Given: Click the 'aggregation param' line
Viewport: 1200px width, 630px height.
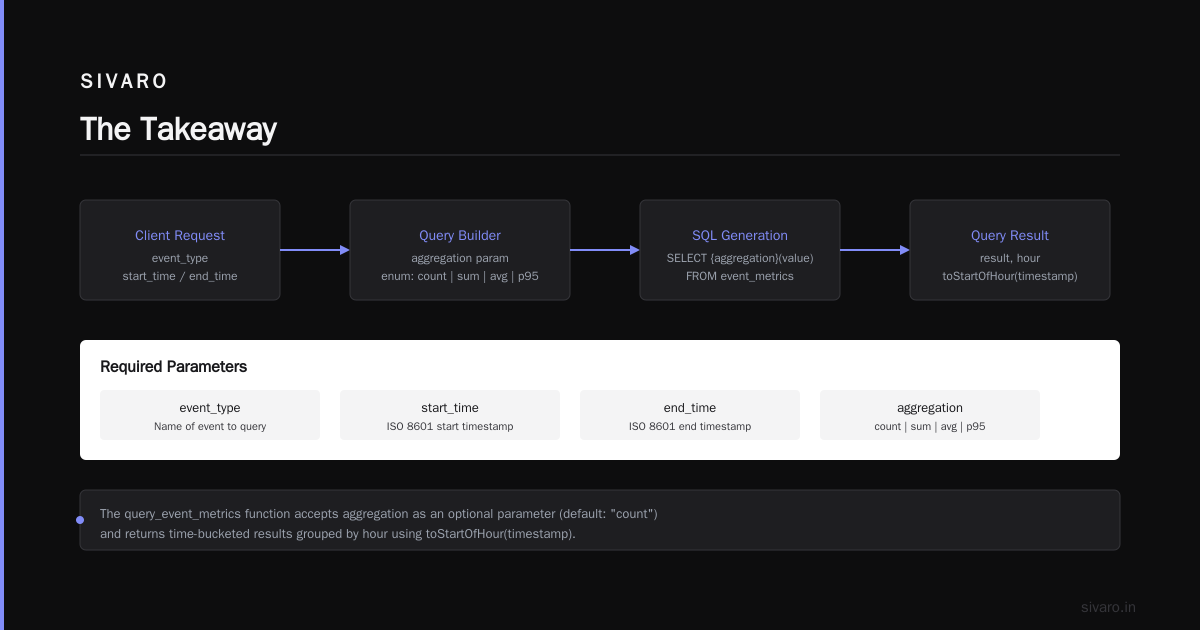Looking at the screenshot, I should pyautogui.click(x=460, y=258).
